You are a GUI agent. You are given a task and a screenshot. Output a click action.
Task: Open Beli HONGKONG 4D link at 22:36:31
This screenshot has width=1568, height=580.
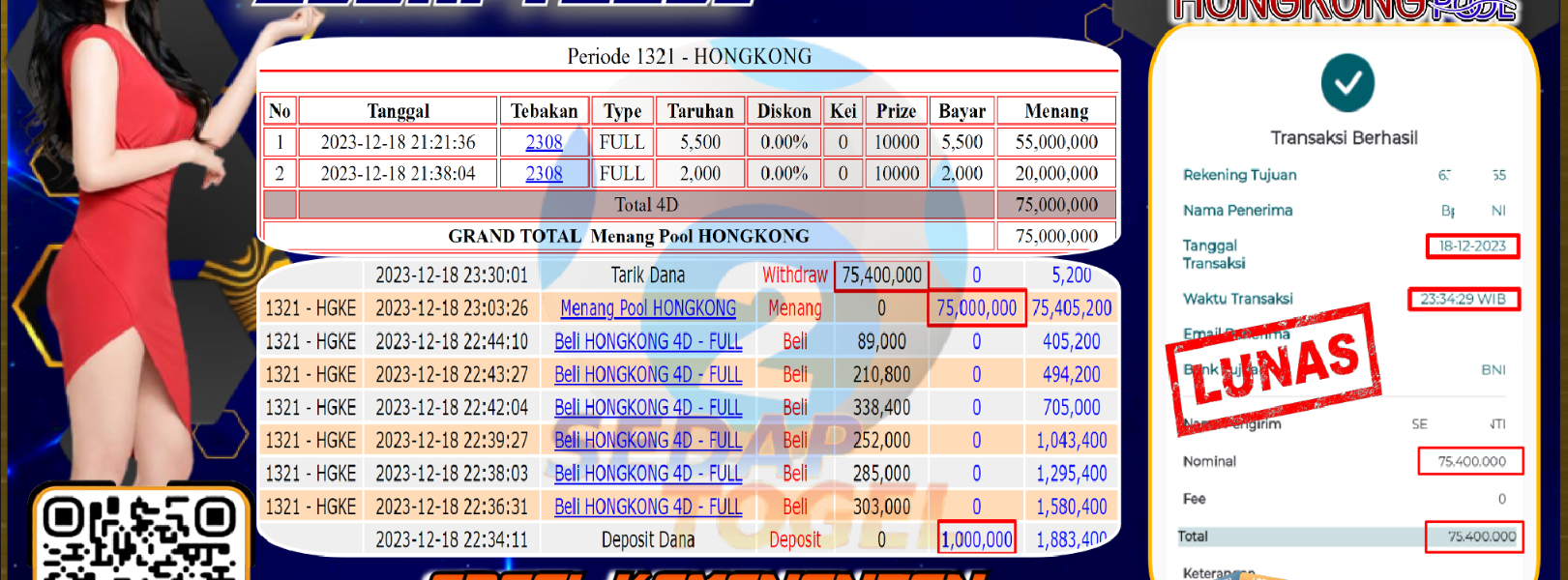(x=648, y=507)
